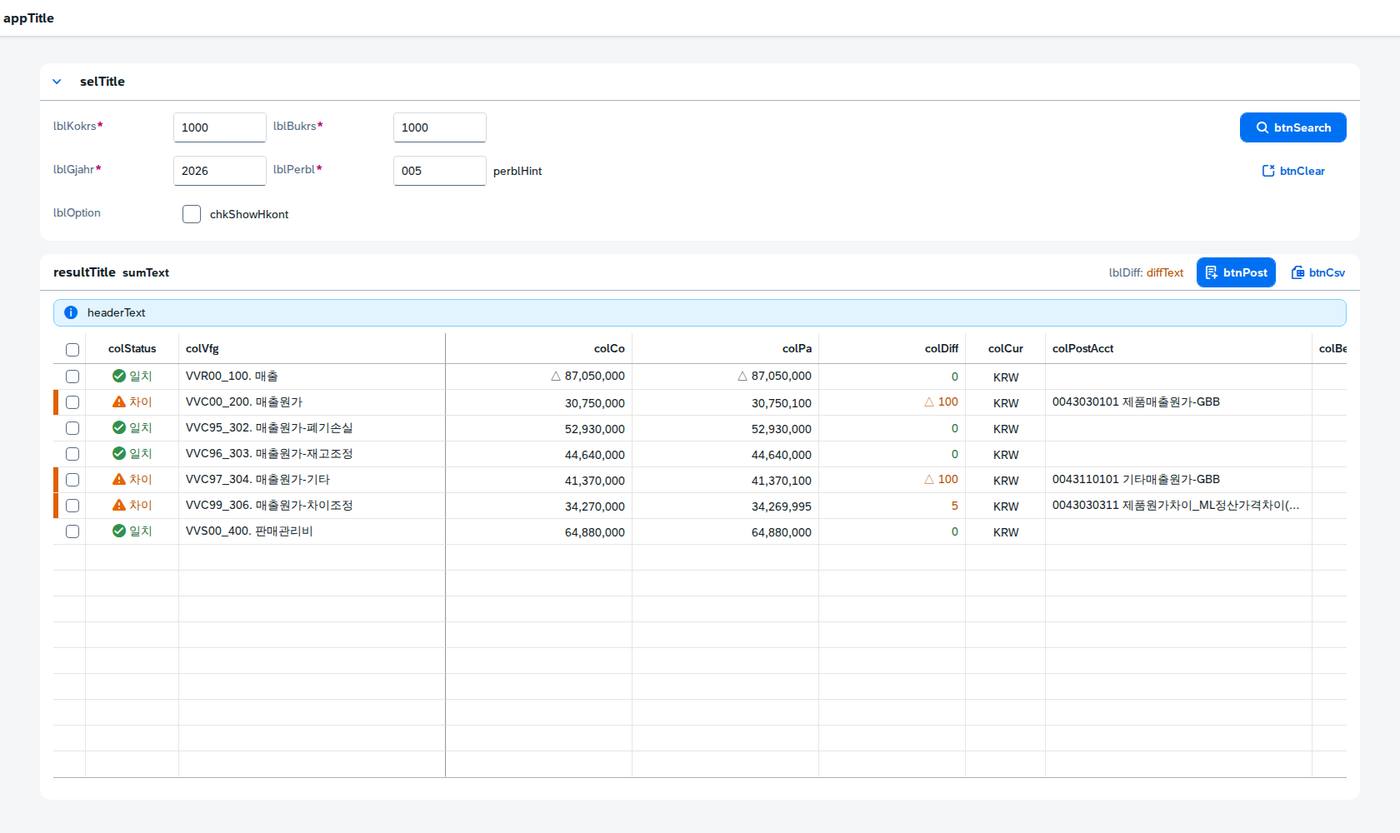Click colCo value 52,930,000
The image size is (1400, 833).
[594, 429]
